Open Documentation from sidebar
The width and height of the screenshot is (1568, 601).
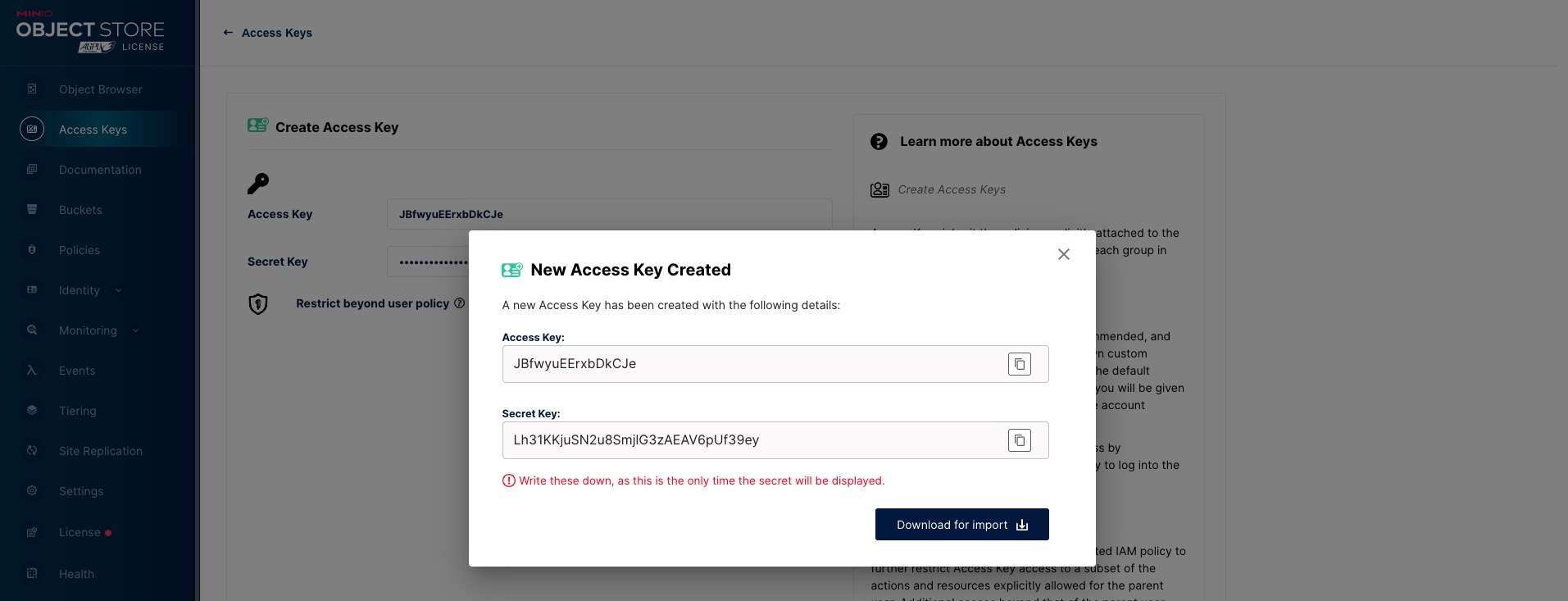(100, 170)
